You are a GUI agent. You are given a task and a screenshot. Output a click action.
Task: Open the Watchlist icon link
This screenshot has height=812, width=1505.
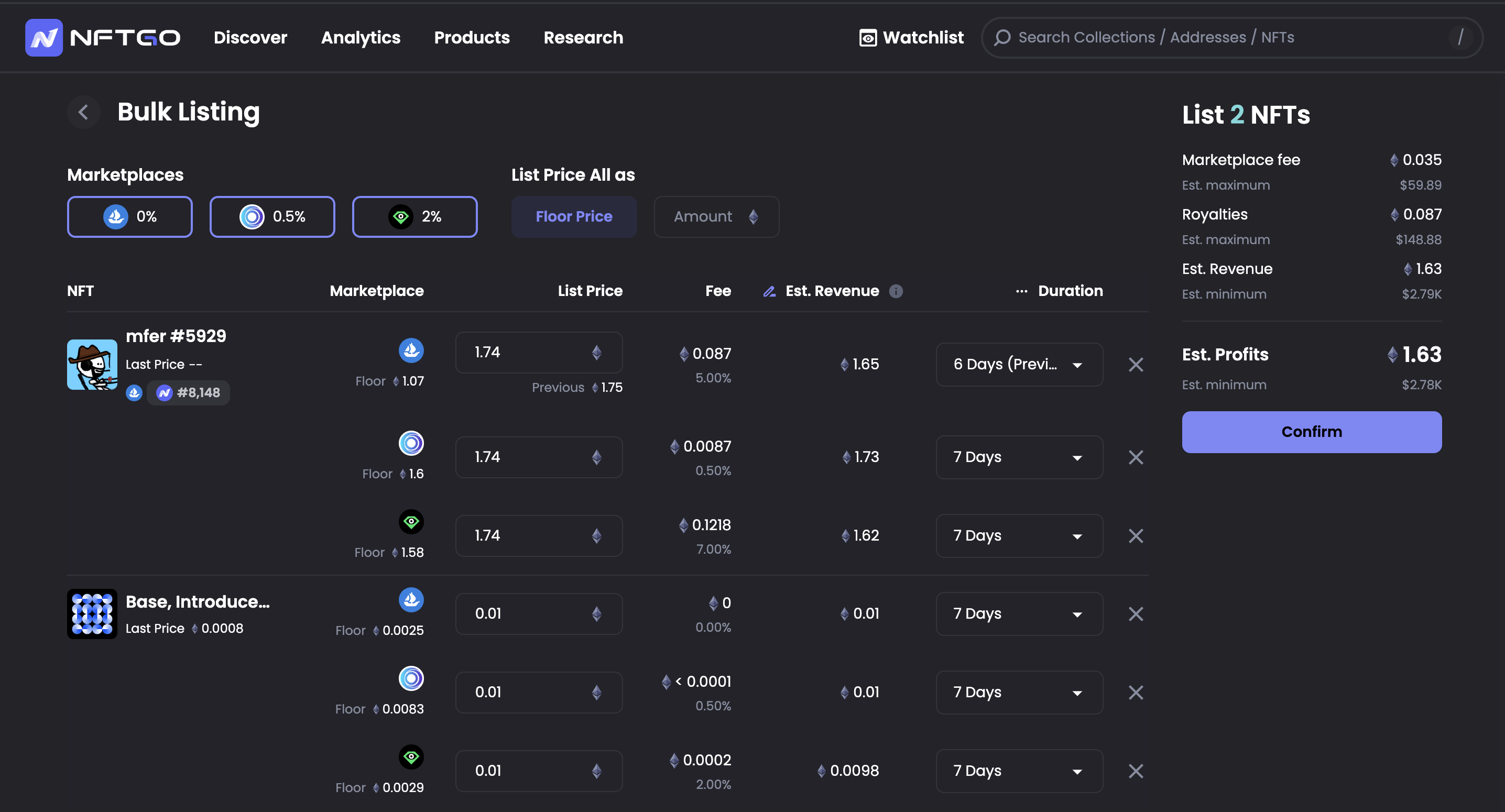868,38
